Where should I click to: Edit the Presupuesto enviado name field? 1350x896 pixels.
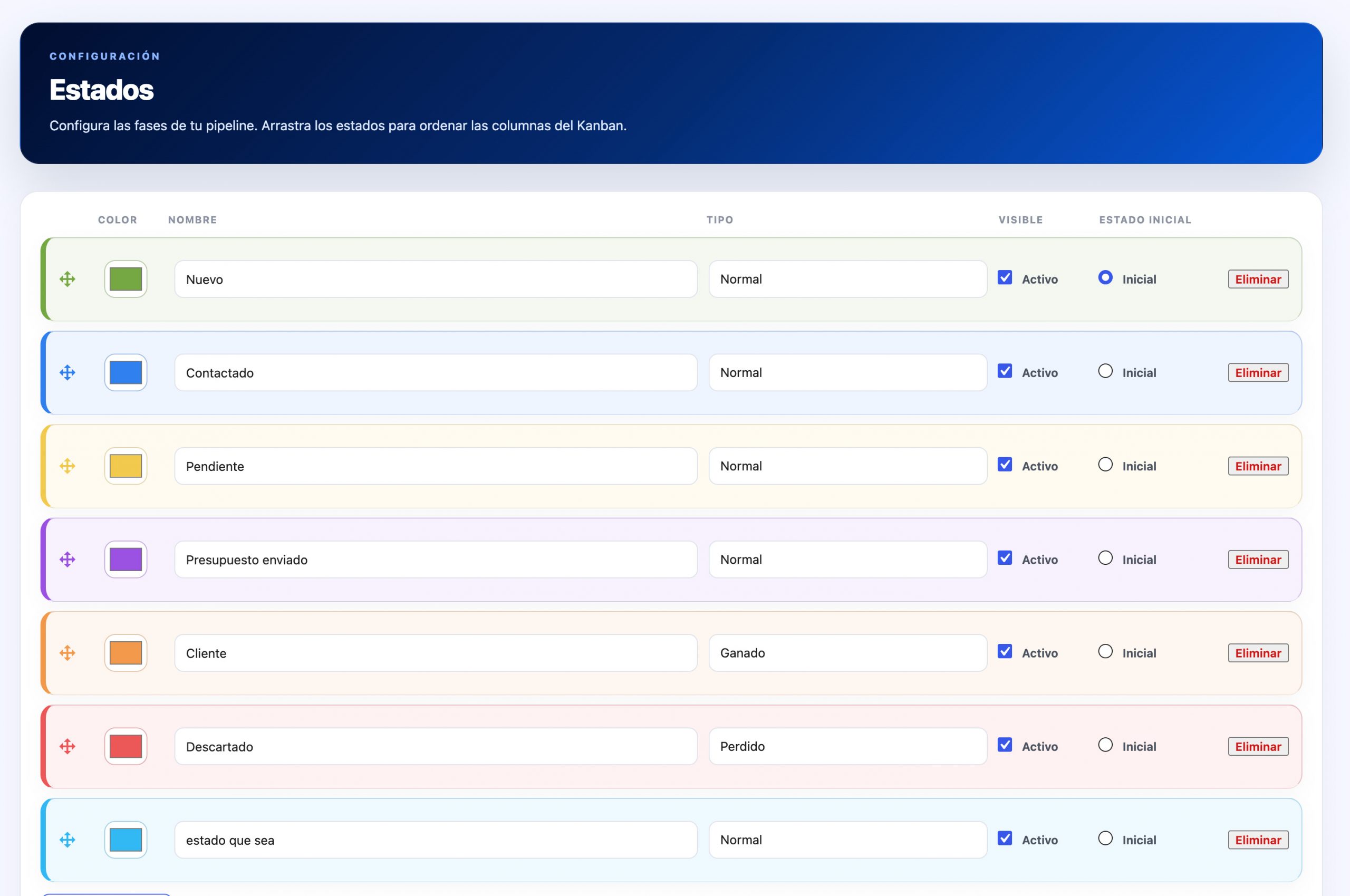click(x=436, y=560)
